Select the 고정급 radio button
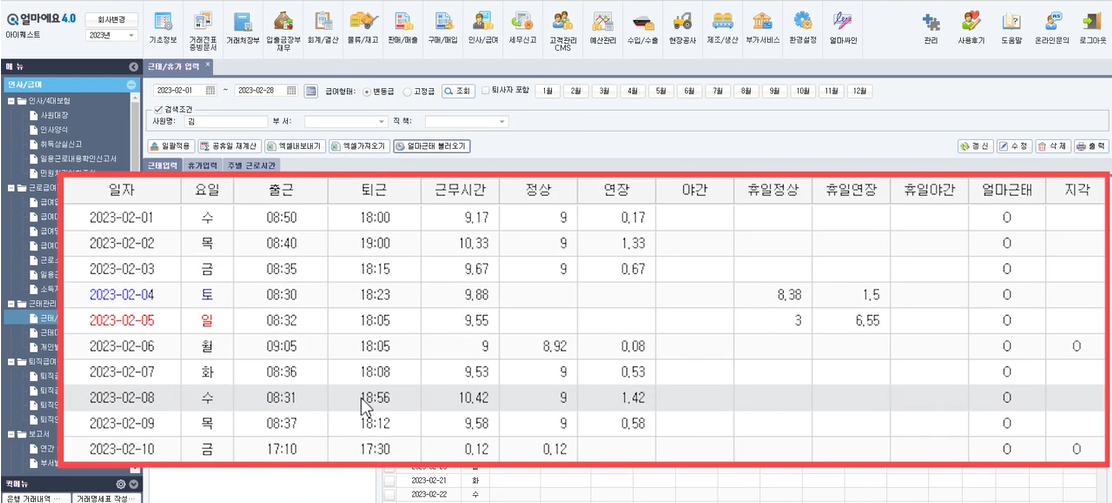The width and height of the screenshot is (1112, 503). [x=406, y=92]
